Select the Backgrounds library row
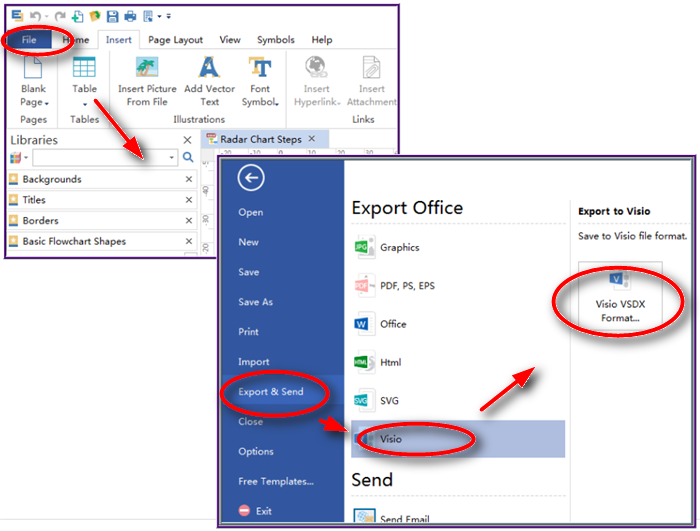Image resolution: width=700 pixels, height=531 pixels. coord(102,180)
